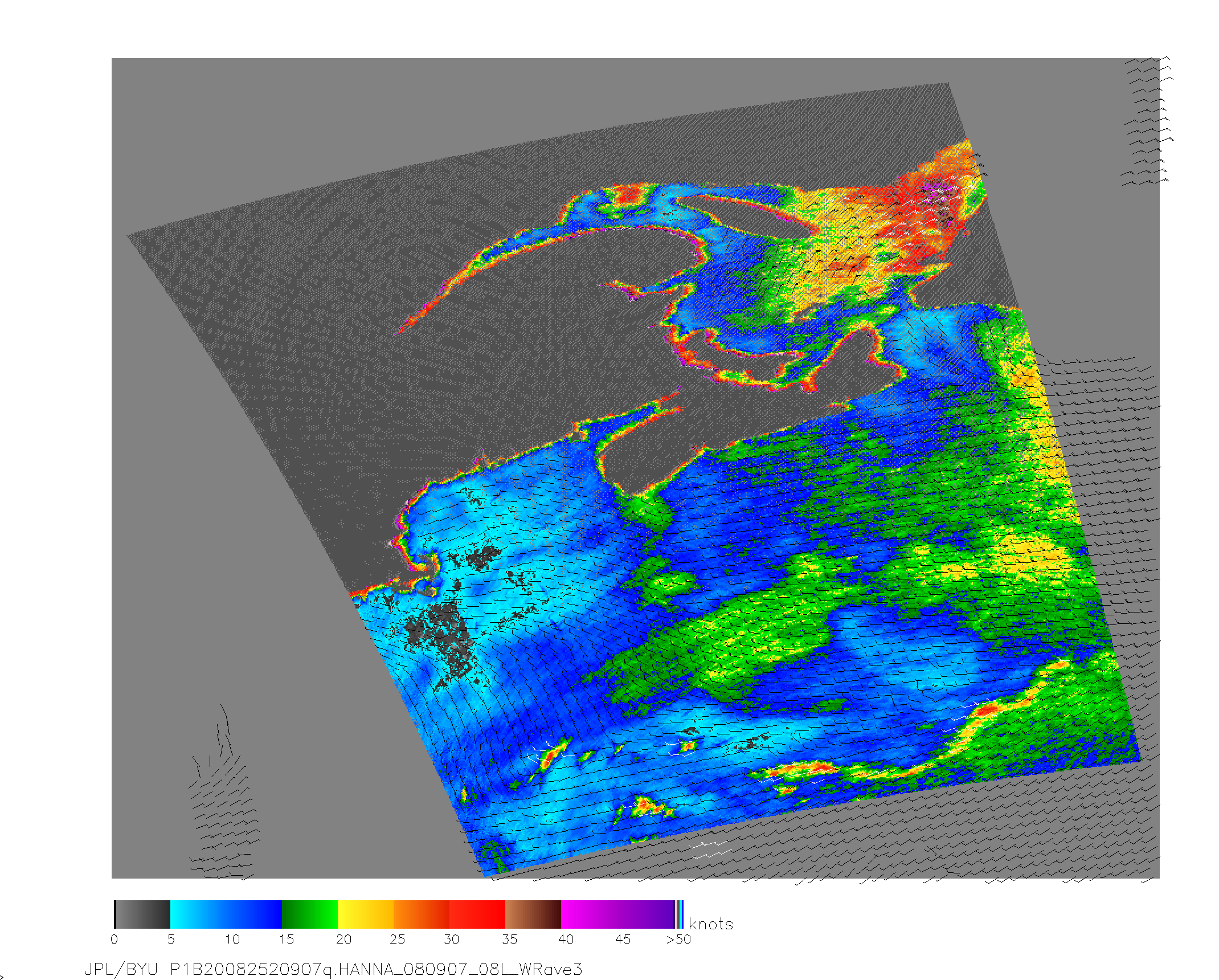1219x980 pixels.
Task: Click the '35' scale label
Action: click(x=509, y=940)
